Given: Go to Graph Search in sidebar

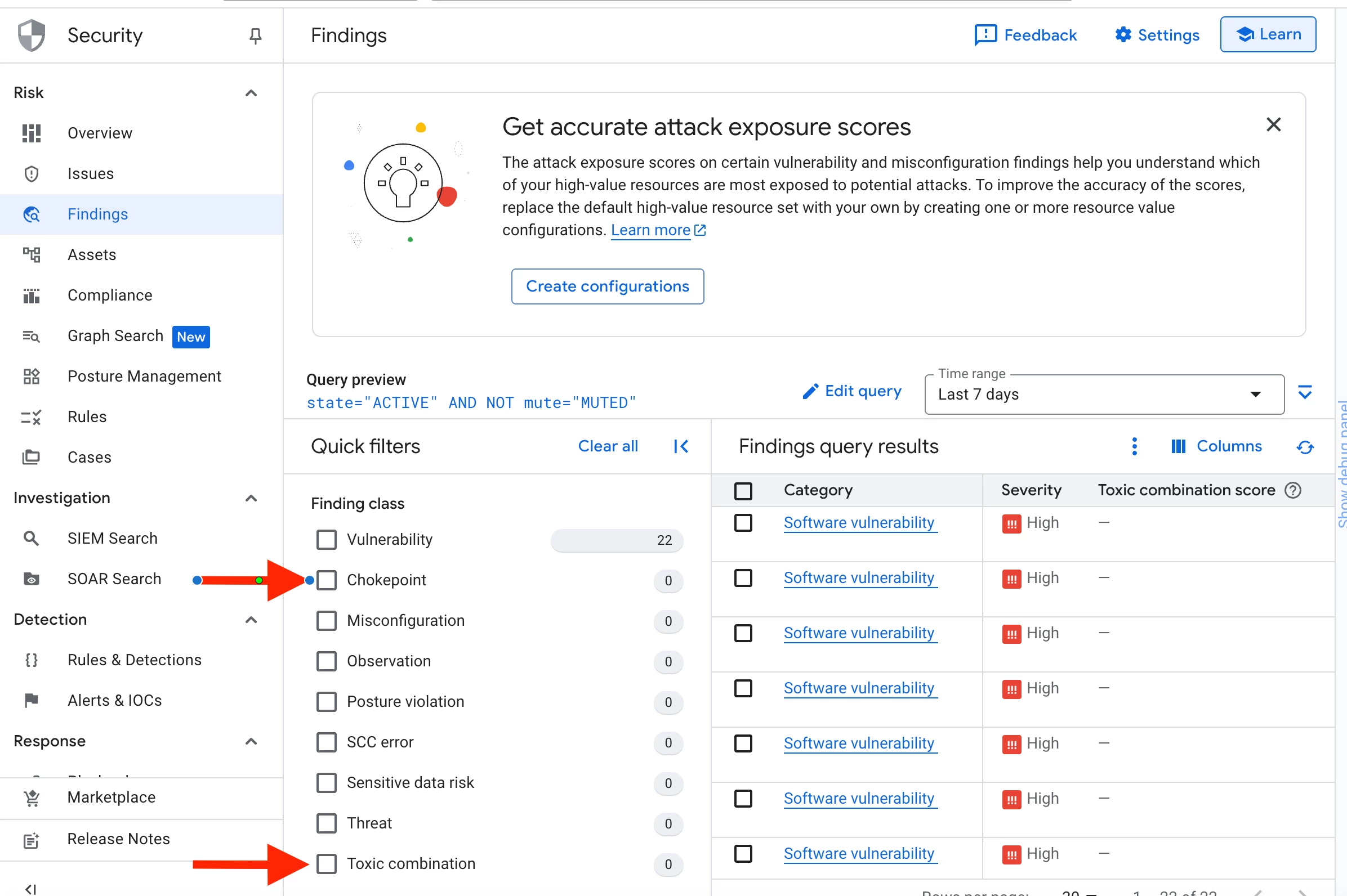Looking at the screenshot, I should (x=115, y=336).
